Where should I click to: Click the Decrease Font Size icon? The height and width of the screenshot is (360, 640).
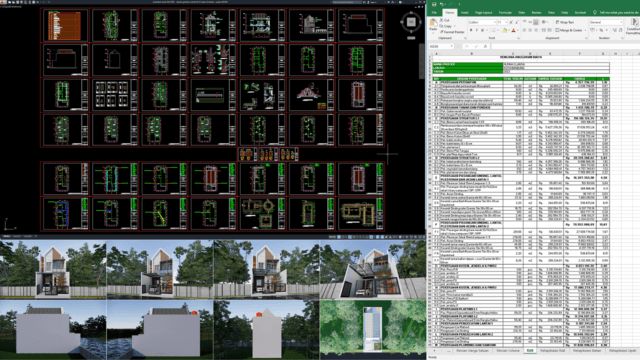coord(517,22)
